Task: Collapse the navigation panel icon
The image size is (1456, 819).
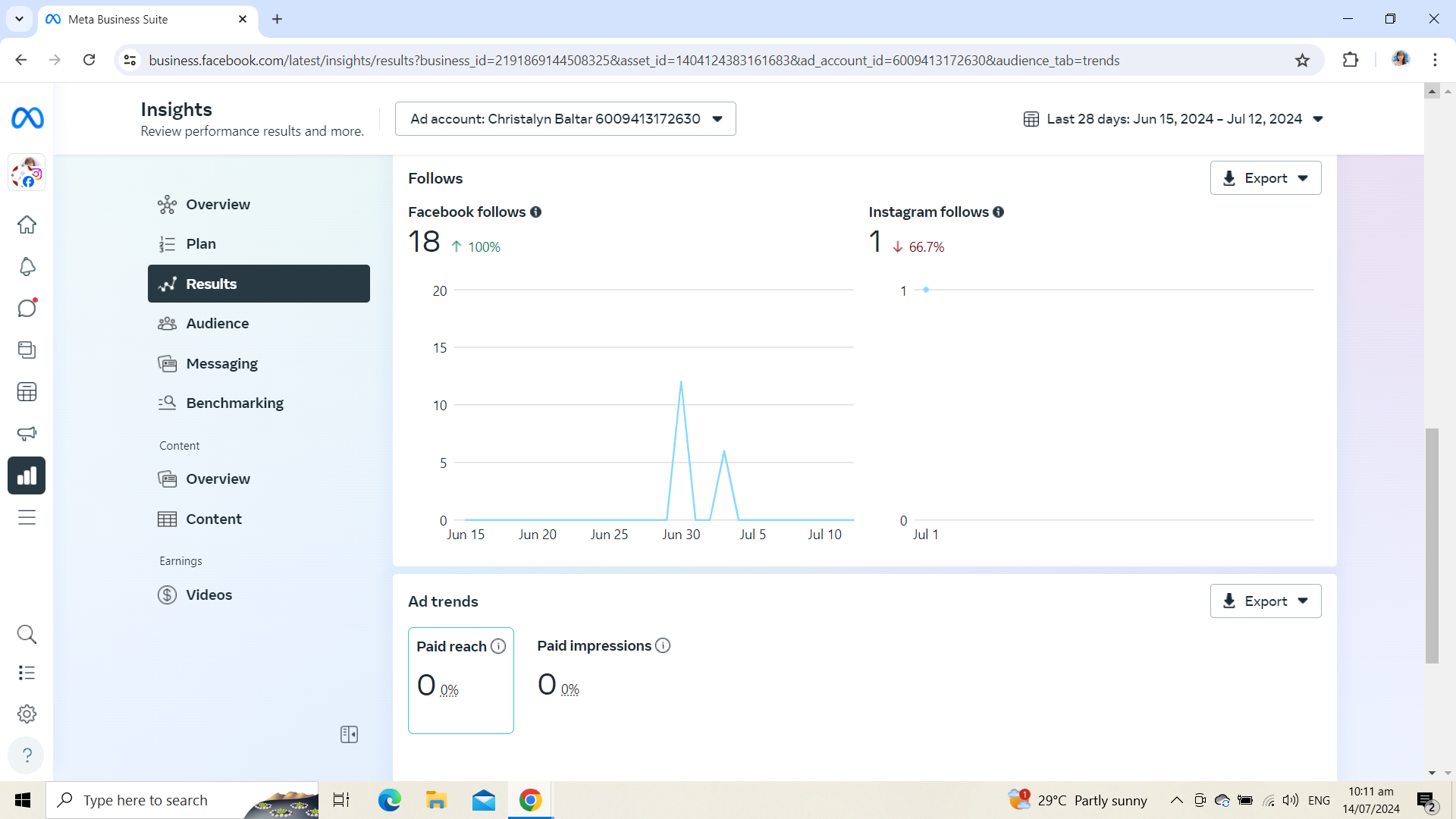Action: pos(349,734)
